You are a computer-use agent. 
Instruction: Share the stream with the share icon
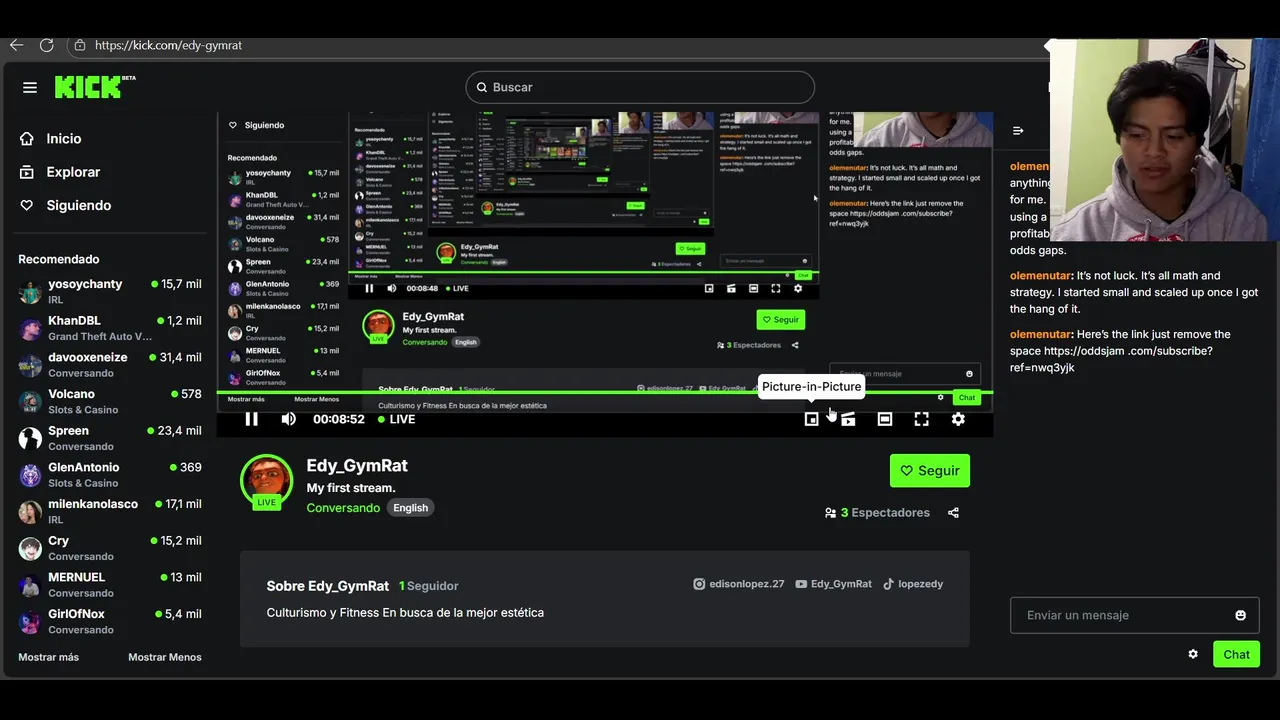[953, 513]
